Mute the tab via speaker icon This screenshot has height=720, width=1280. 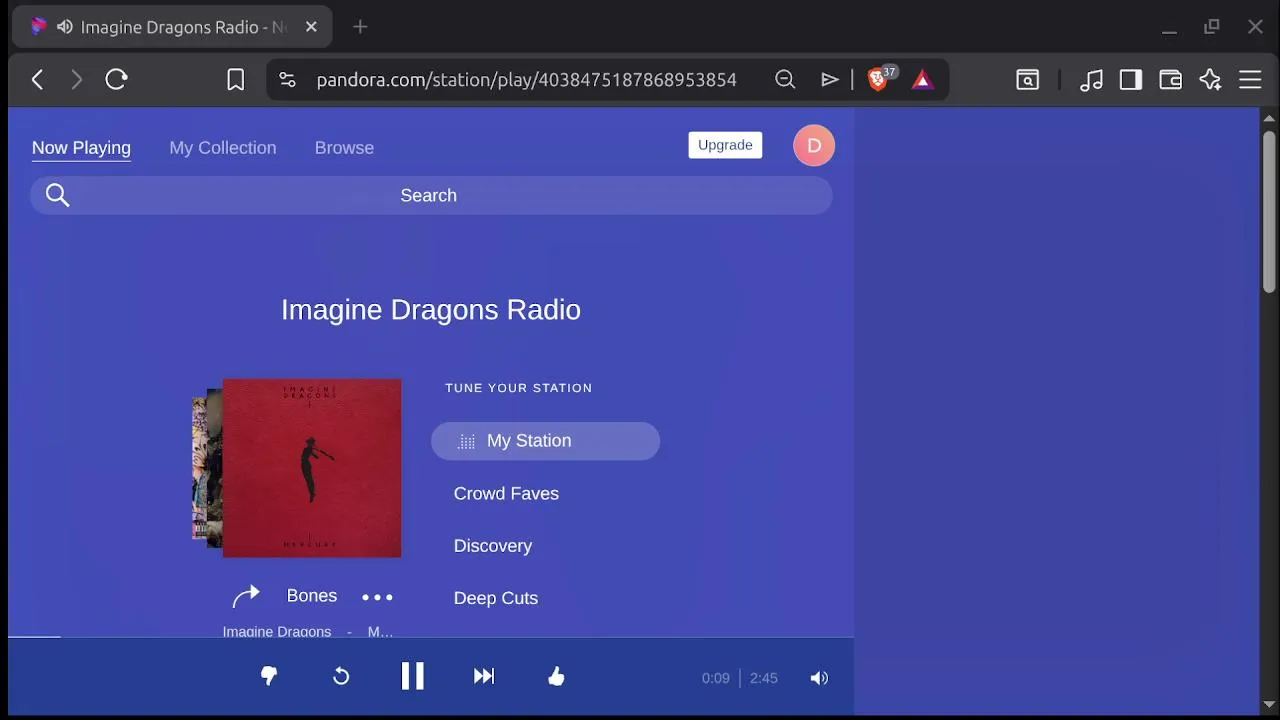pyautogui.click(x=64, y=27)
